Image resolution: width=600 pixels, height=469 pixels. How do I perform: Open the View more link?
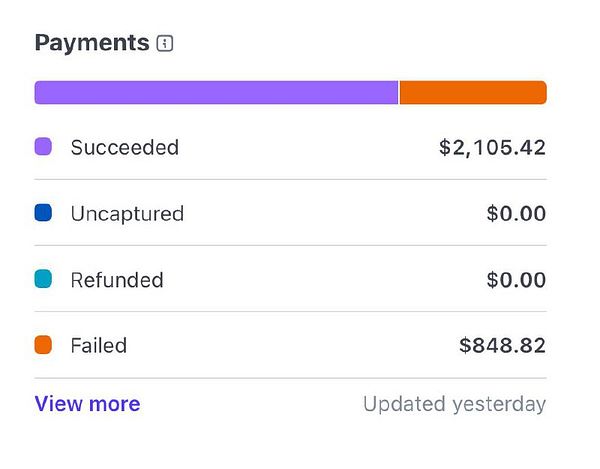[87, 404]
